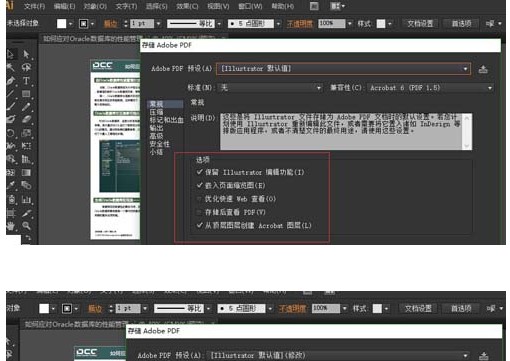Select the Free Transform tool
The width and height of the screenshot is (510, 361).
click(26, 146)
